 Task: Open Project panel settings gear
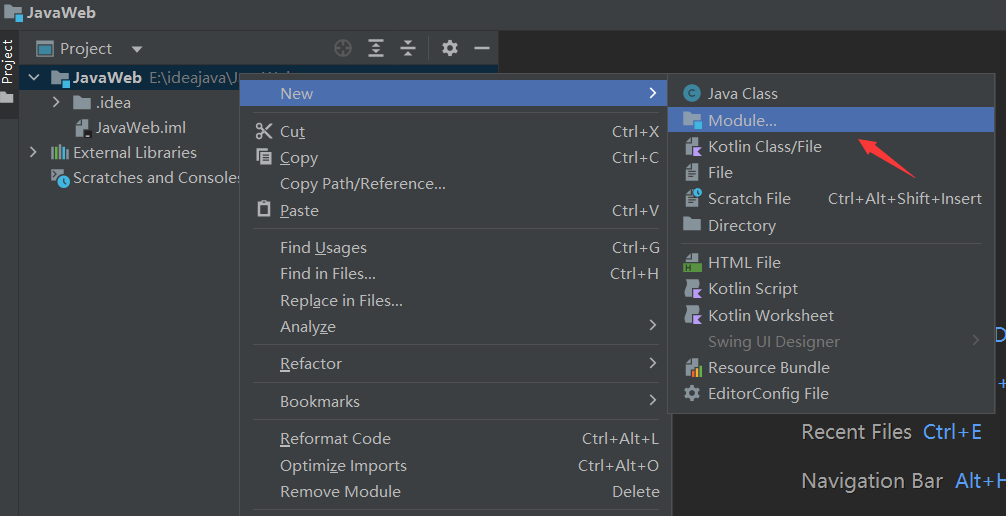click(450, 48)
